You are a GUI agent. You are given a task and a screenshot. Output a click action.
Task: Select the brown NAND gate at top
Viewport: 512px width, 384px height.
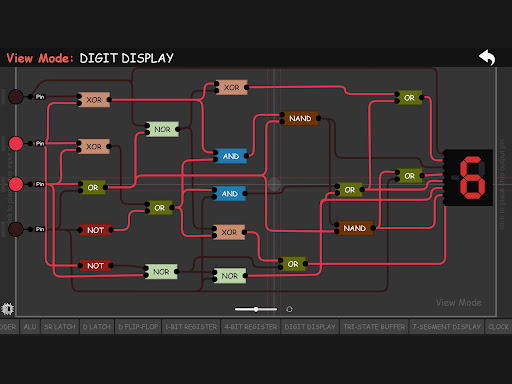pyautogui.click(x=300, y=118)
